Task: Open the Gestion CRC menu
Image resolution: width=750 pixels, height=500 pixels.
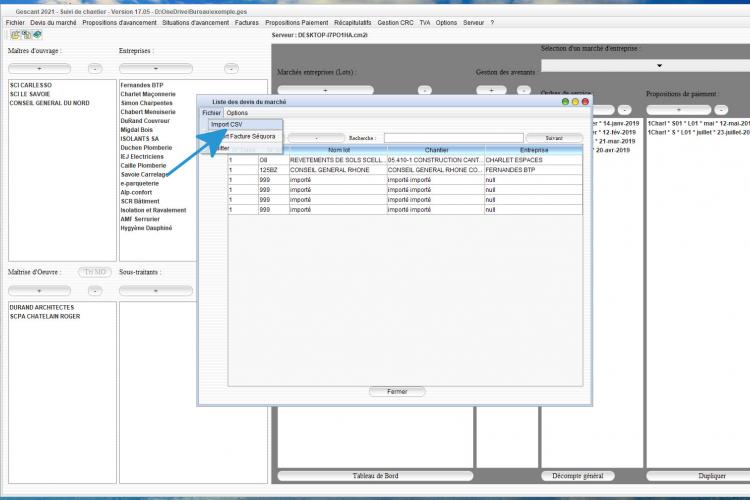Action: pos(395,22)
